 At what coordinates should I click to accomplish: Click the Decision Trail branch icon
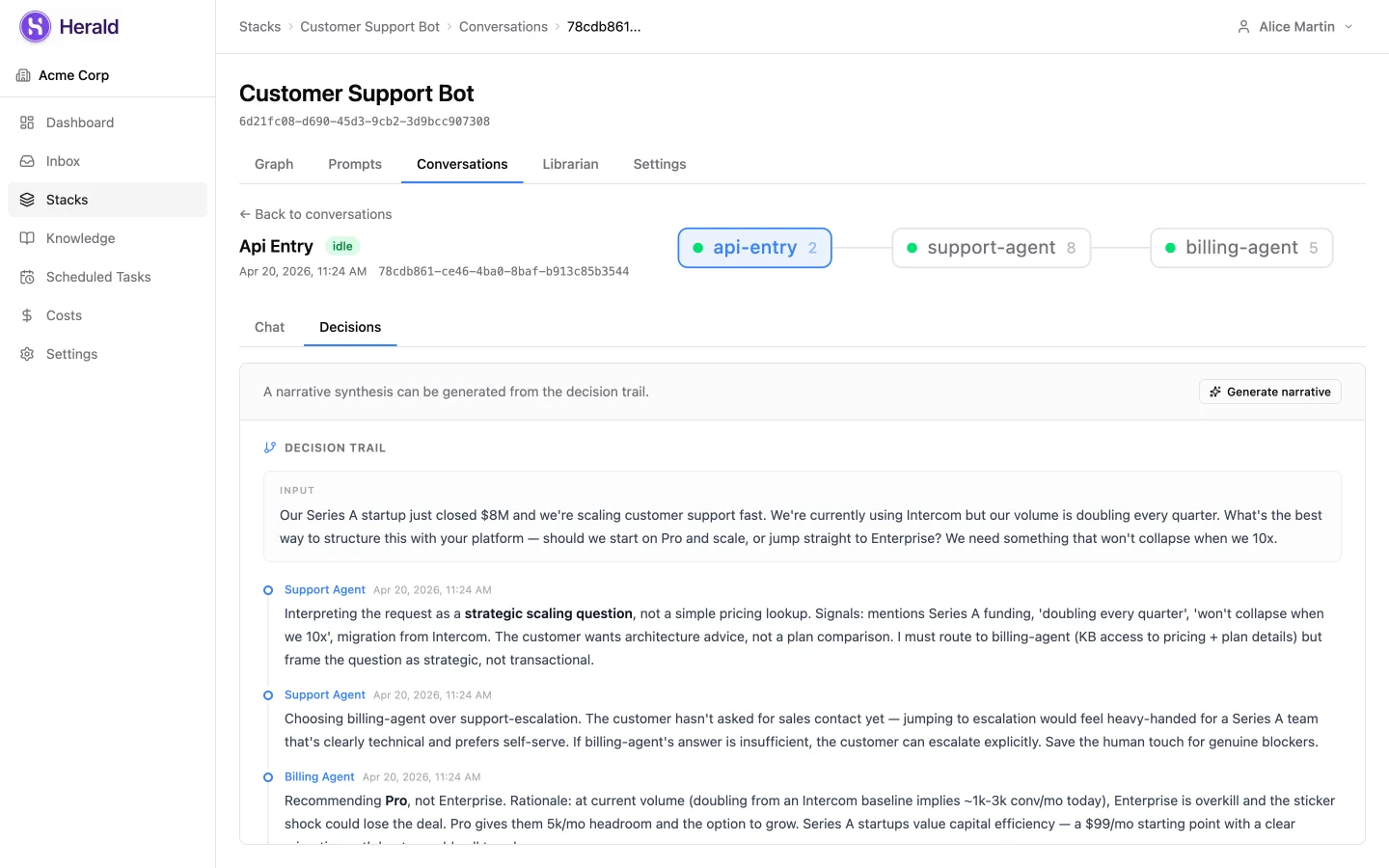(x=270, y=448)
